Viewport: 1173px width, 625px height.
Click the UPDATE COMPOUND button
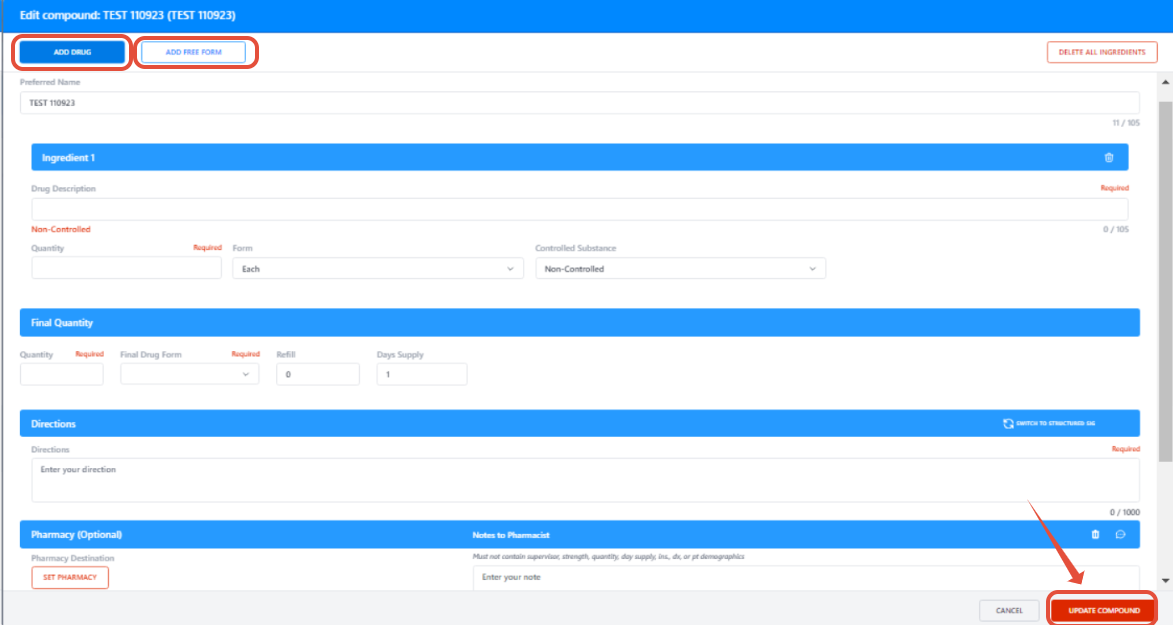click(x=1103, y=611)
